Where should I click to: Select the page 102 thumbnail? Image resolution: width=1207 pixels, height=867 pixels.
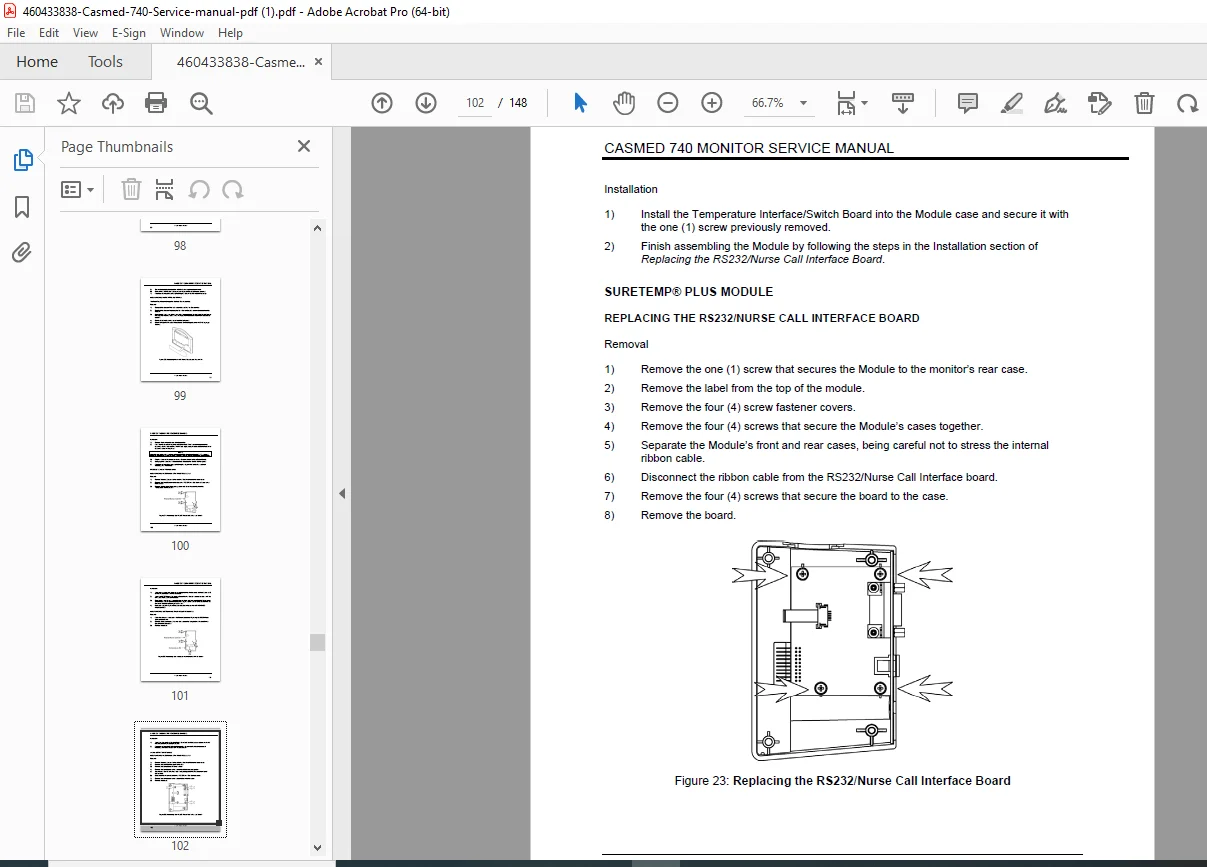click(180, 780)
